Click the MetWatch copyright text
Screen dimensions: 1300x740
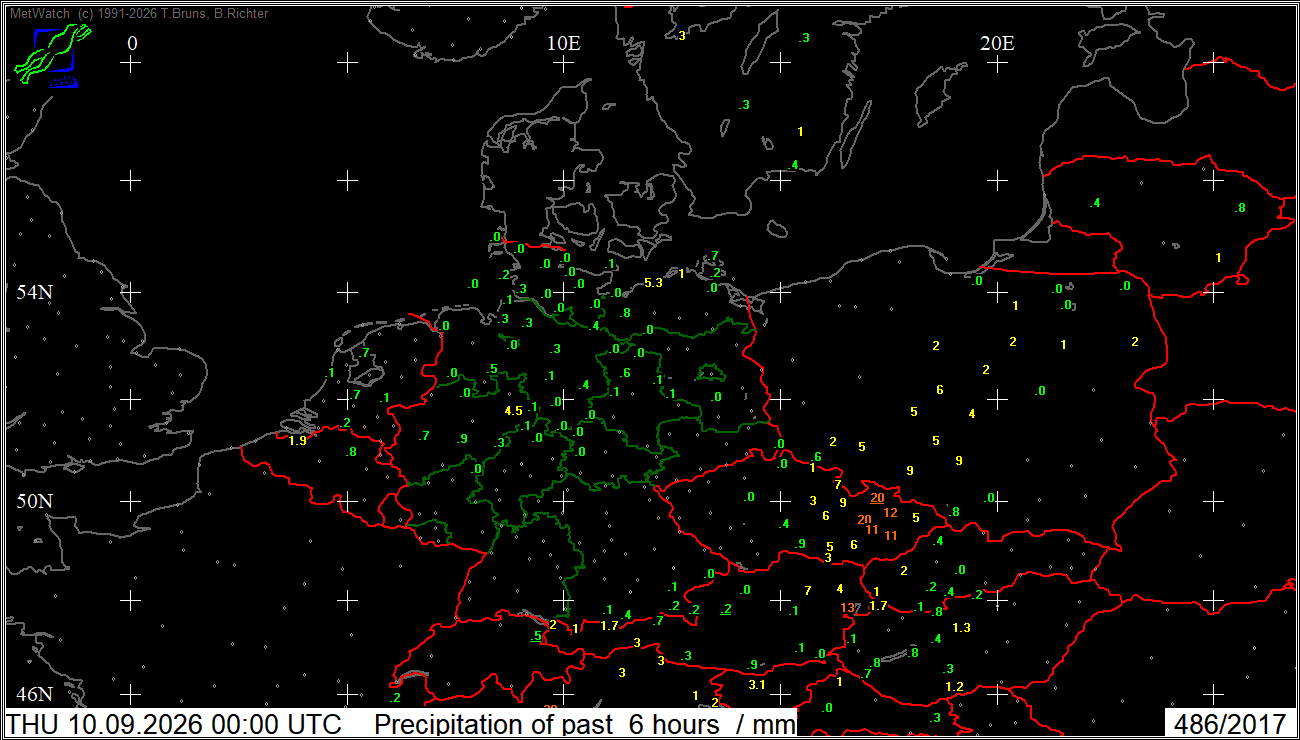(138, 14)
